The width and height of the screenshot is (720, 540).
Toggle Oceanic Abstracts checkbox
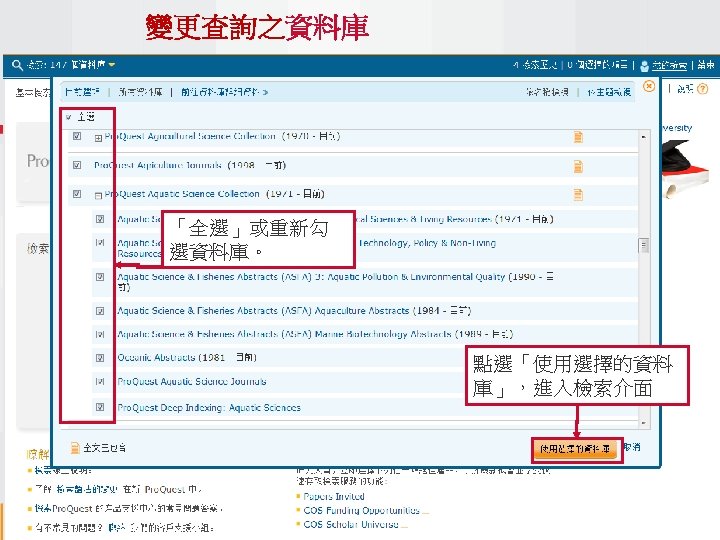[100, 358]
